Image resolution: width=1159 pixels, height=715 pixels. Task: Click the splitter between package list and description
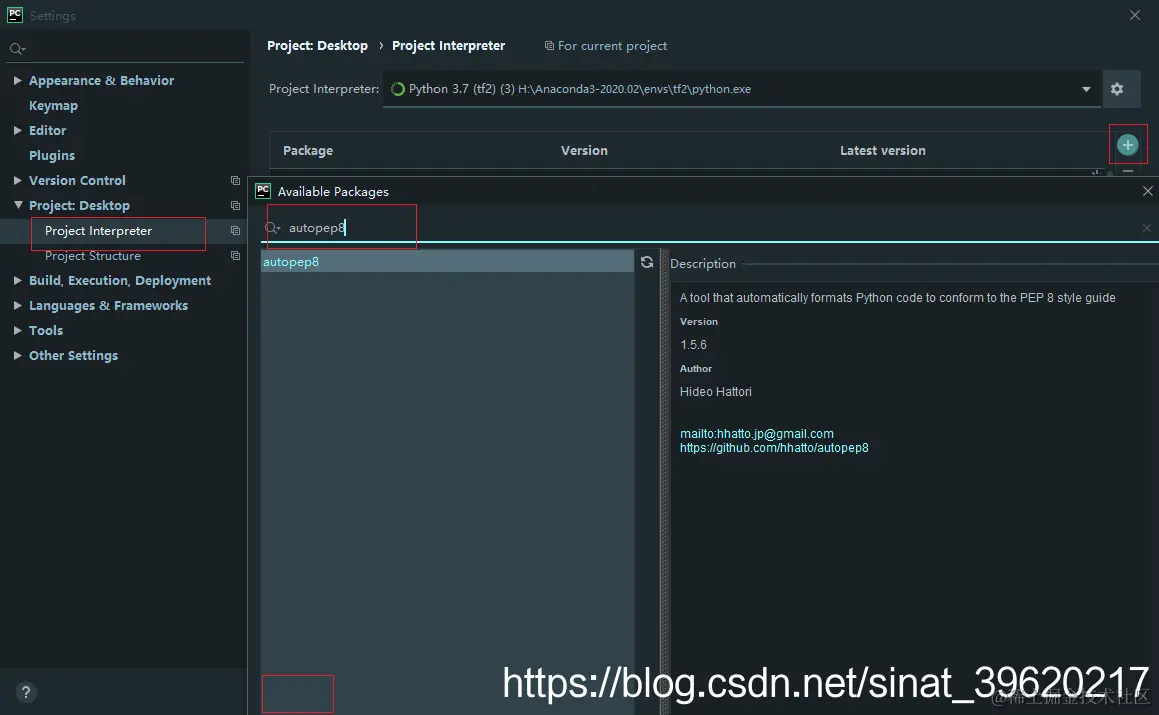[x=665, y=481]
